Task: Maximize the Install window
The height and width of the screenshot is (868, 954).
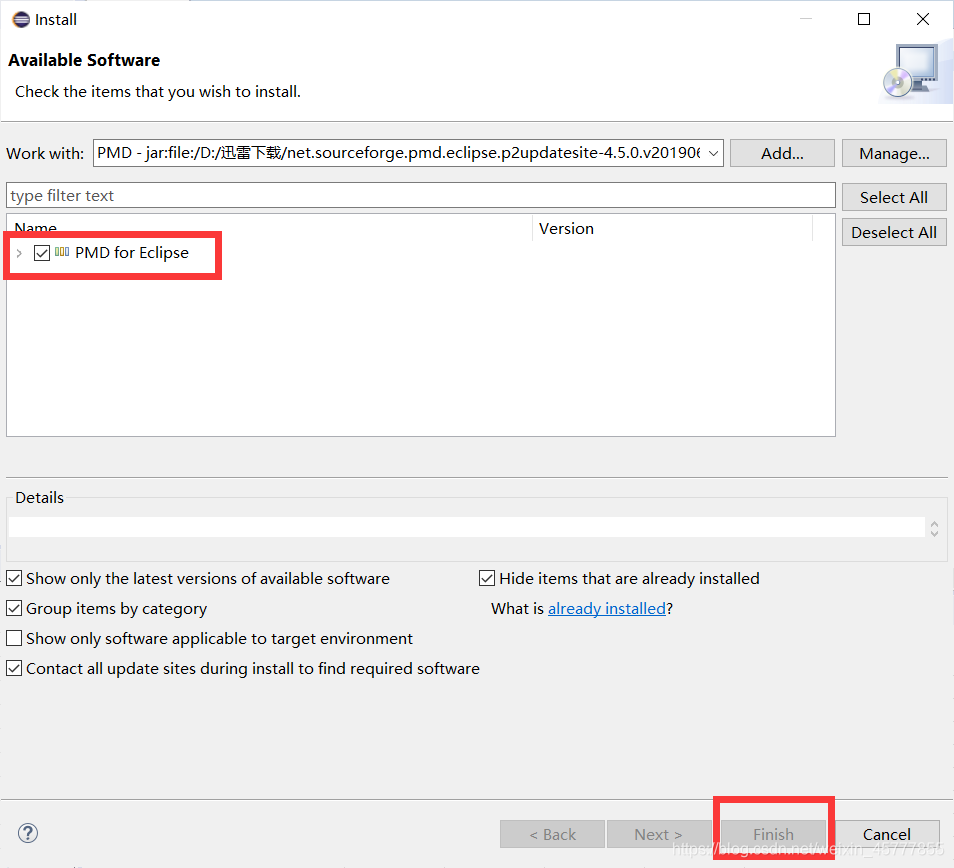Action: pyautogui.click(x=864, y=19)
